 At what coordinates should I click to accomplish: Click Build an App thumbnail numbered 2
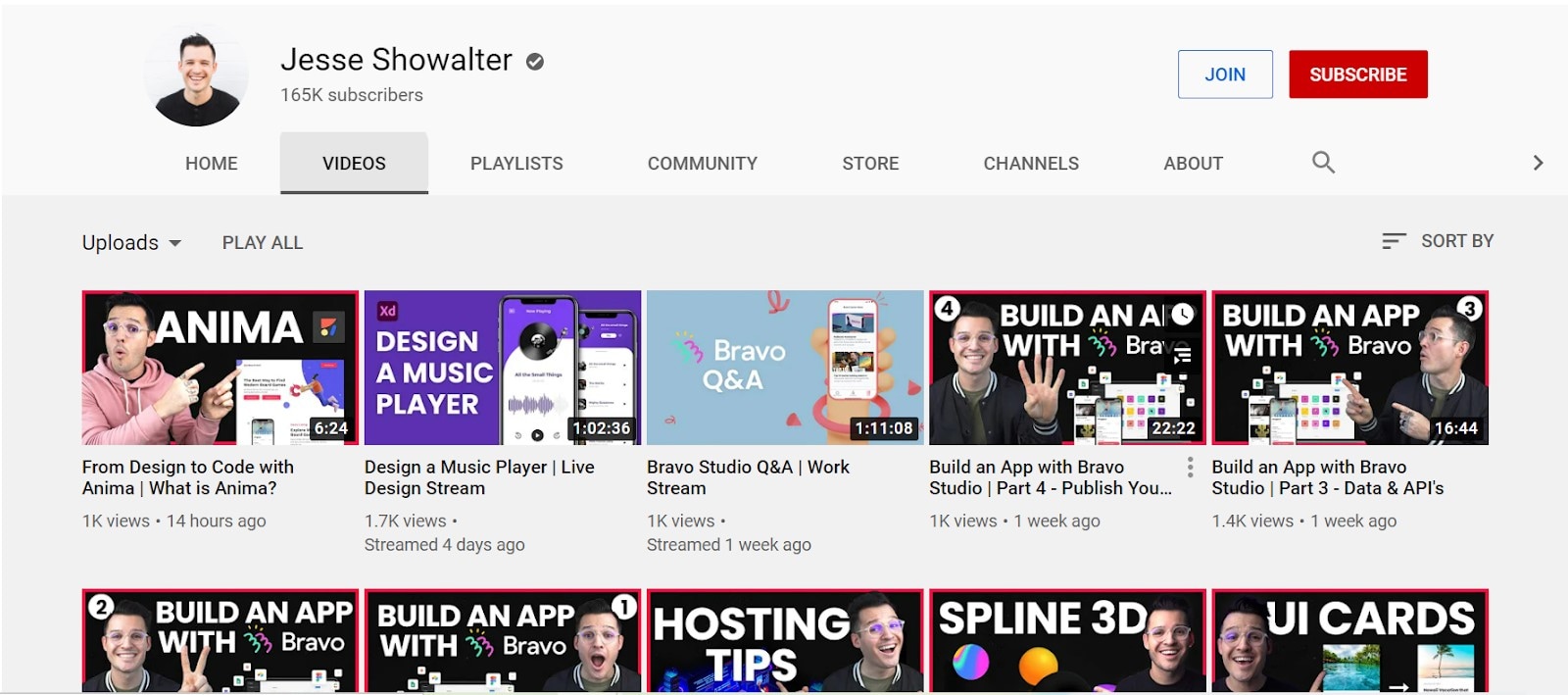[220, 641]
